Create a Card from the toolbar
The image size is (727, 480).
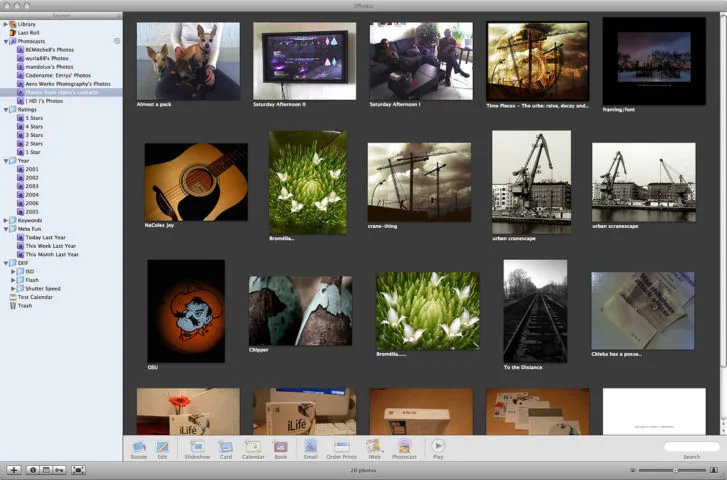[x=226, y=447]
